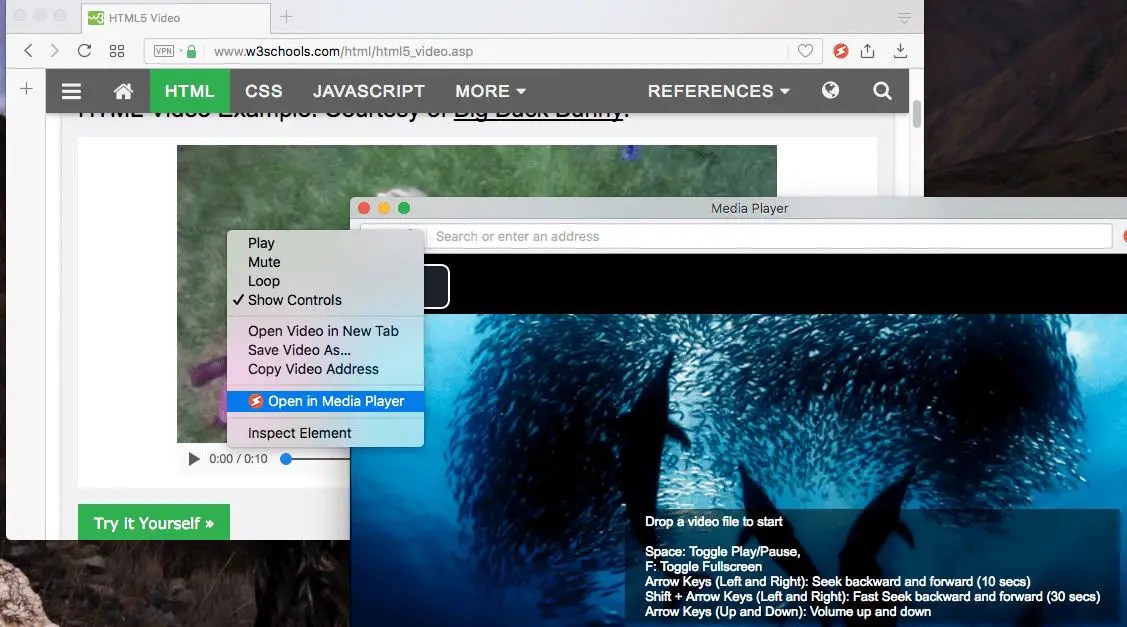Reload the w3schools page
1127x627 pixels.
(85, 51)
